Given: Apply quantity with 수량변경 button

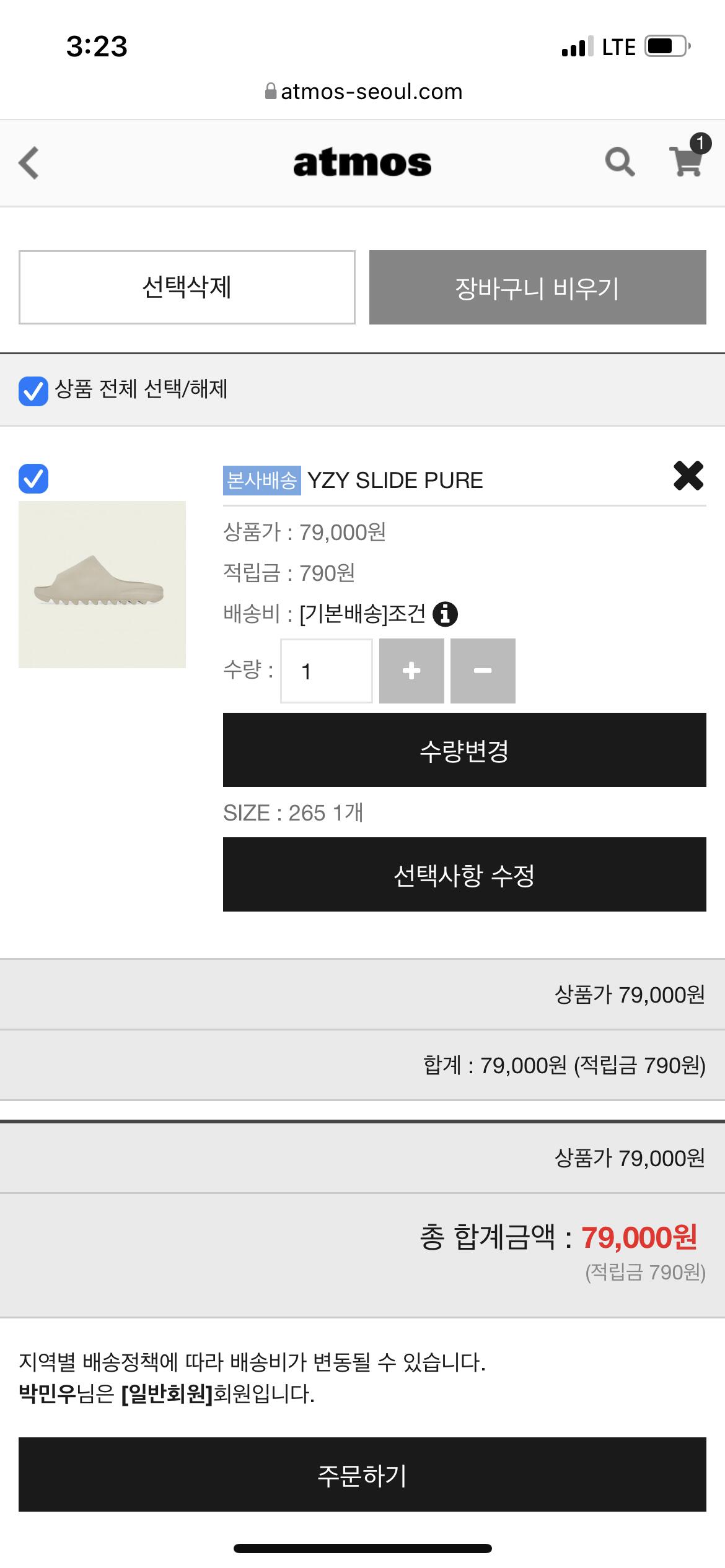Looking at the screenshot, I should click(x=464, y=750).
